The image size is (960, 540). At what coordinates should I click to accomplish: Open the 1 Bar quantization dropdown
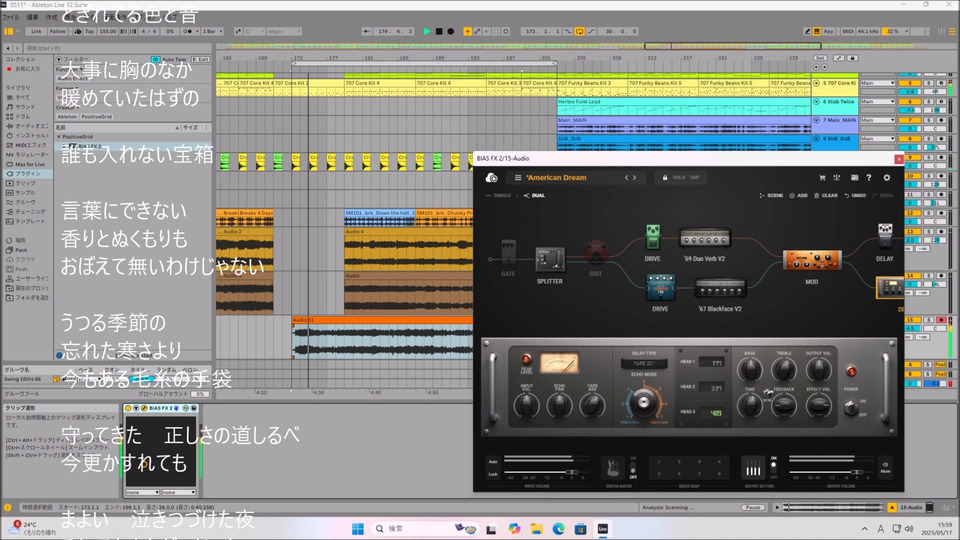(x=212, y=31)
